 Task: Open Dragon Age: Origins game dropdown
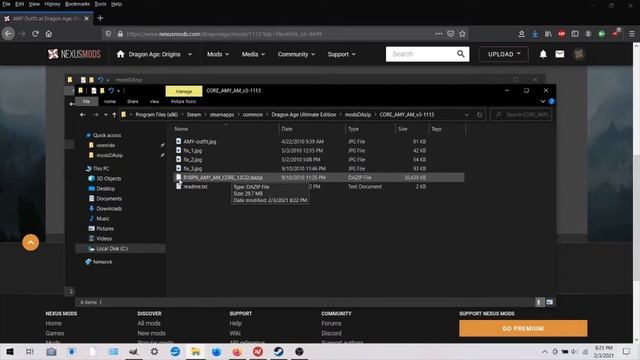tap(154, 54)
